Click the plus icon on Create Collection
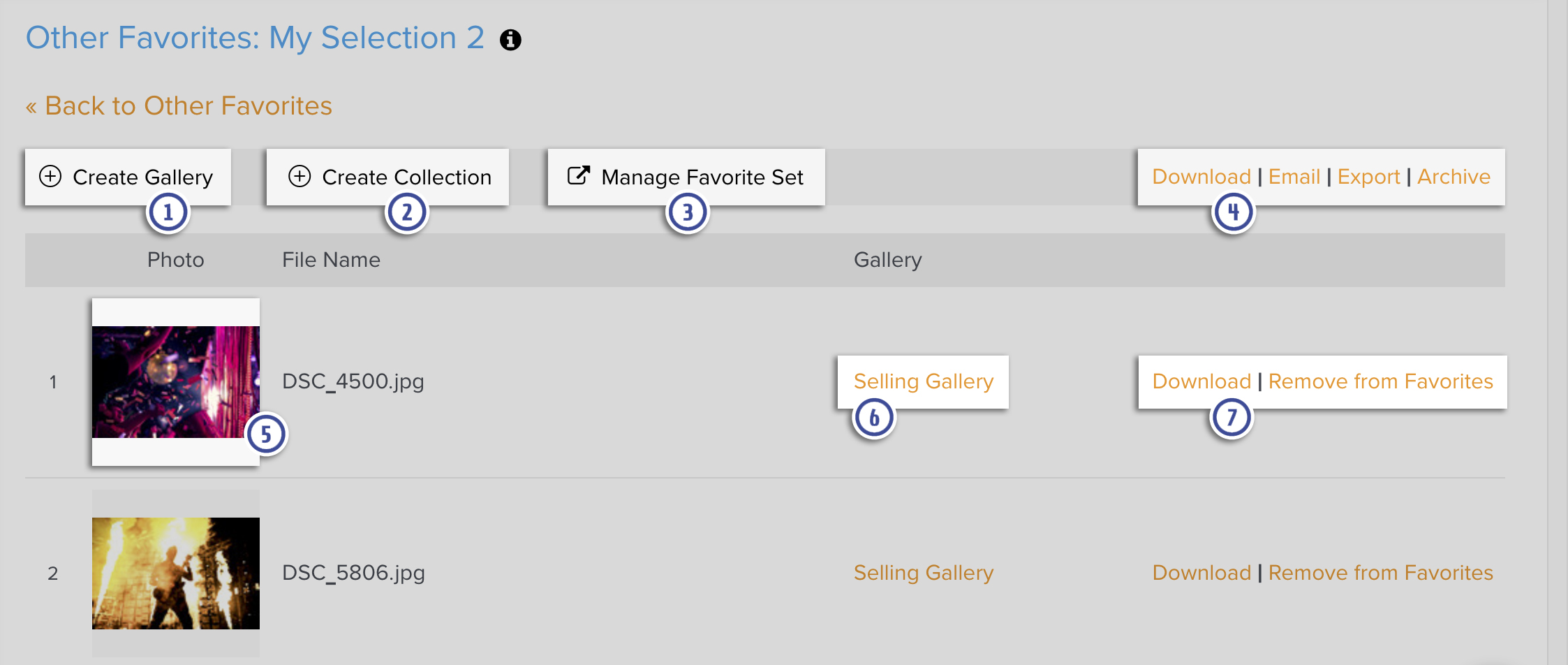The image size is (1568, 665). (299, 176)
